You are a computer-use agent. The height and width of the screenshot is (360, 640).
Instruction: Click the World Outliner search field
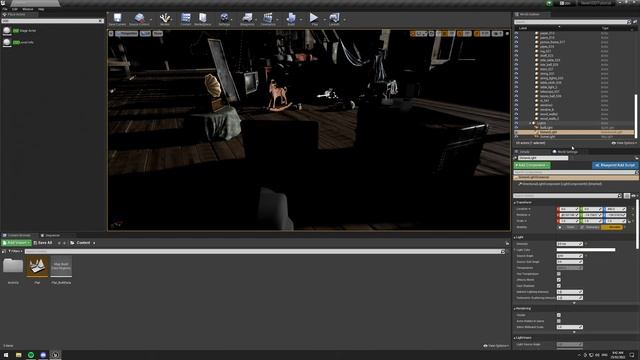click(x=572, y=22)
